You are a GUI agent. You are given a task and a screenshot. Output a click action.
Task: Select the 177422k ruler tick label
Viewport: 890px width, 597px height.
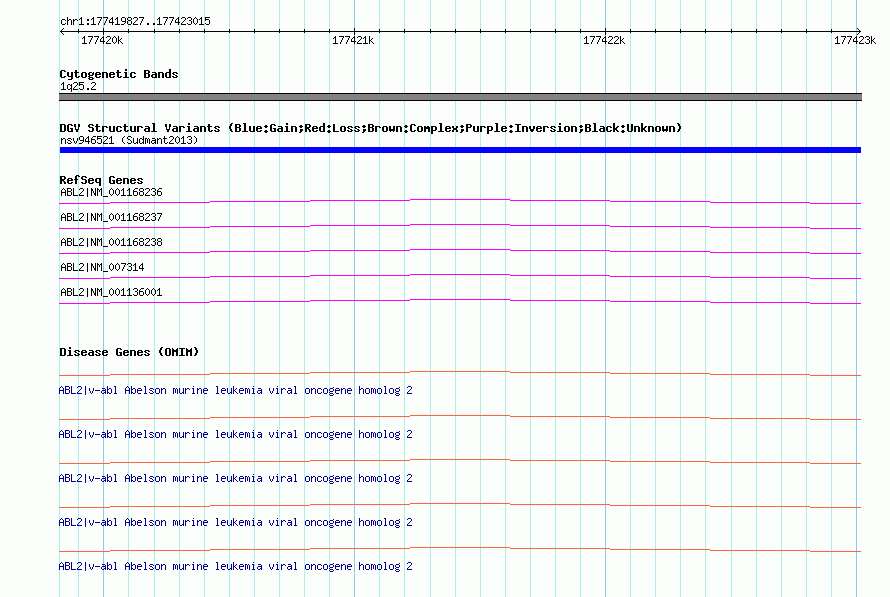point(604,40)
